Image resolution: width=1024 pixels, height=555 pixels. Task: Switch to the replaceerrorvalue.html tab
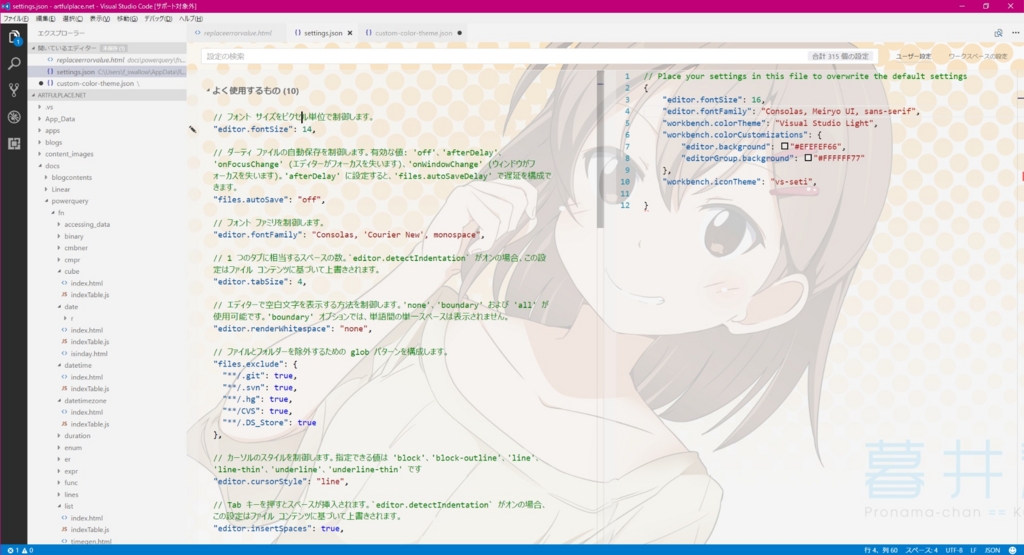237,33
